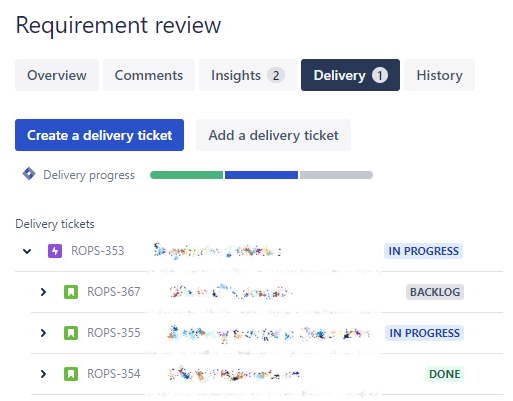
Task: Click the green story icon beside ROPS-355
Action: pos(71,333)
